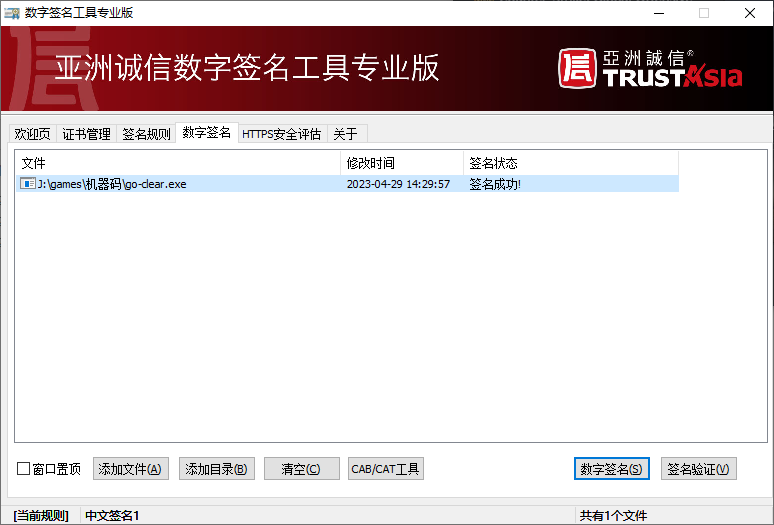Go to the 签名规则 tab
The width and height of the screenshot is (774, 525).
(146, 134)
